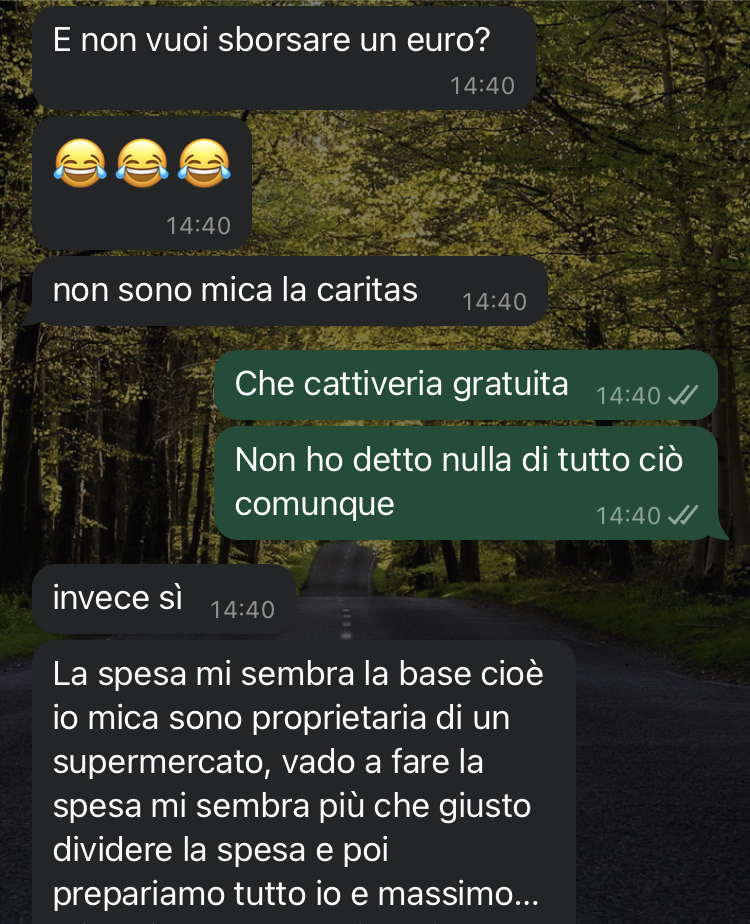Tap the timestamp beside "non sono mica la caritas"

494,302
